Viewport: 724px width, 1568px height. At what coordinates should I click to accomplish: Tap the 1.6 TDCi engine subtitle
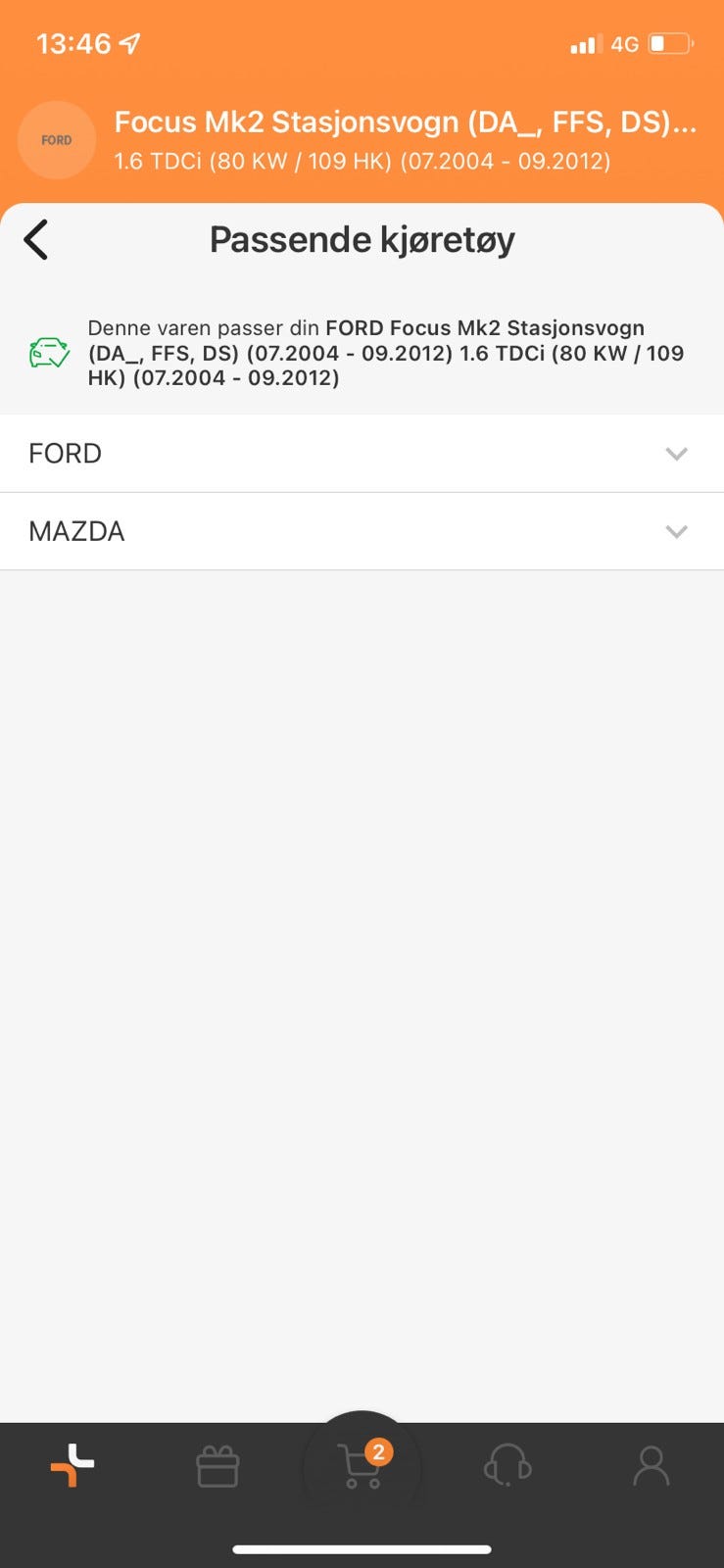(x=362, y=162)
